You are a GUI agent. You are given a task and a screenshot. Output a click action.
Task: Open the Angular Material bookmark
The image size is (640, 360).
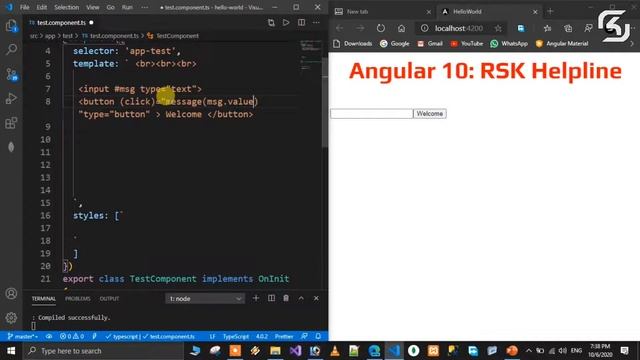click(x=562, y=44)
